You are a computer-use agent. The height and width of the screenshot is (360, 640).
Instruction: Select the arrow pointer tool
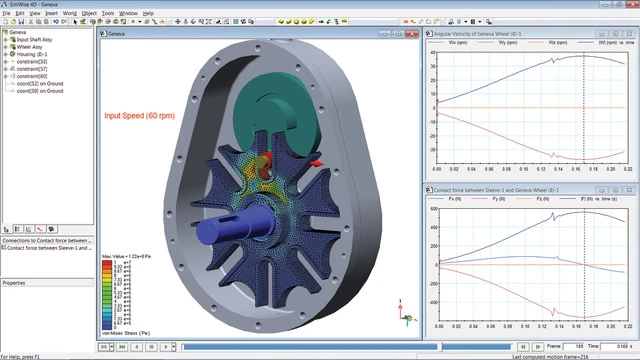coord(75,22)
